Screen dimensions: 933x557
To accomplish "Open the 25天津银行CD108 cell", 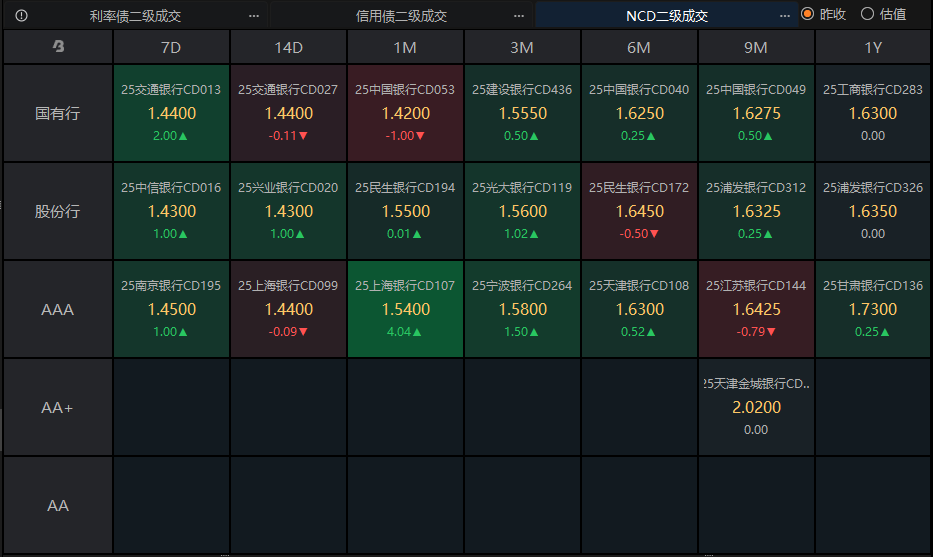I will [639, 309].
